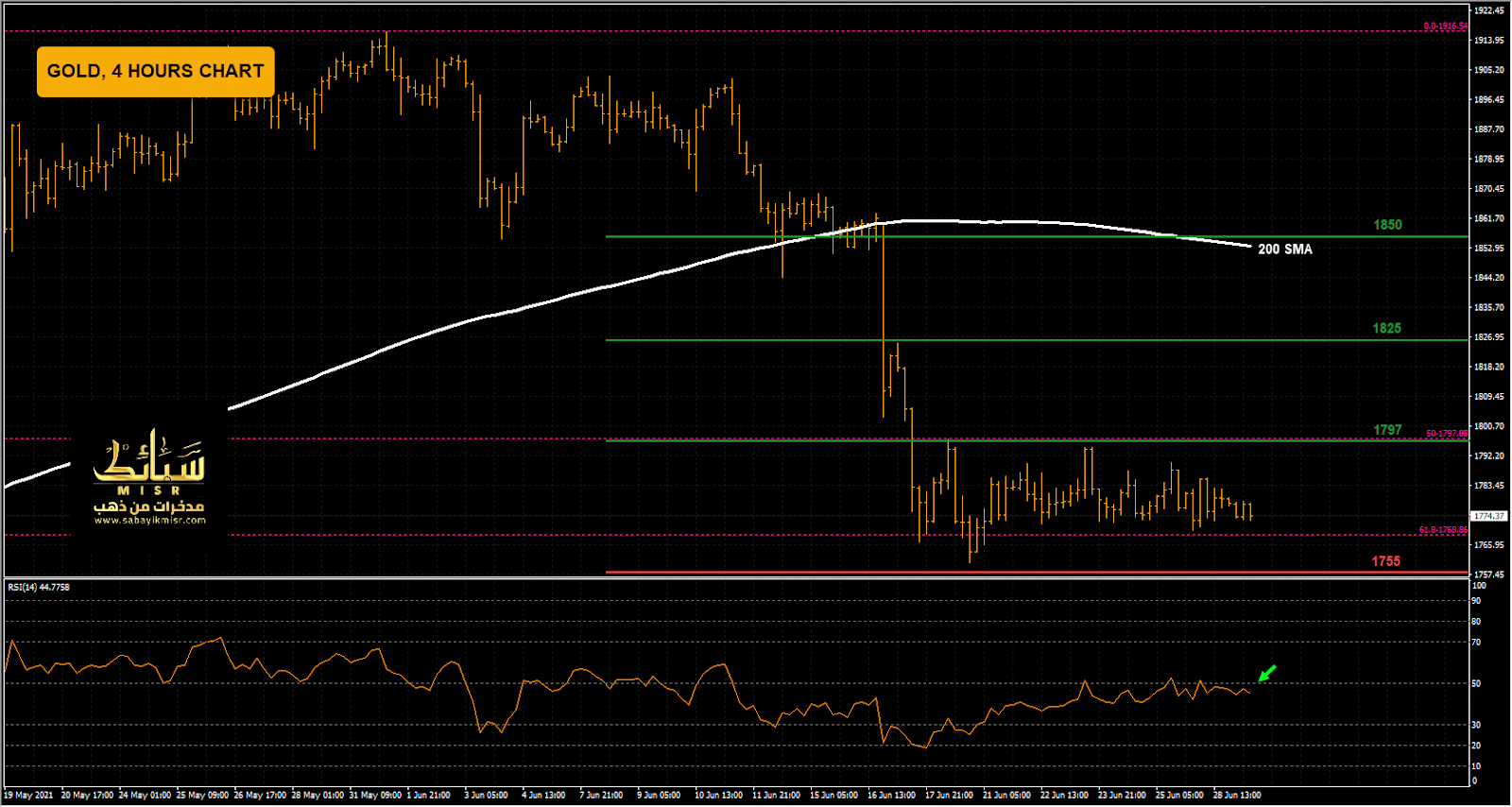Click time axis label '16 Jun 13:00'
Screen dimensions: 1512x807
tap(892, 796)
